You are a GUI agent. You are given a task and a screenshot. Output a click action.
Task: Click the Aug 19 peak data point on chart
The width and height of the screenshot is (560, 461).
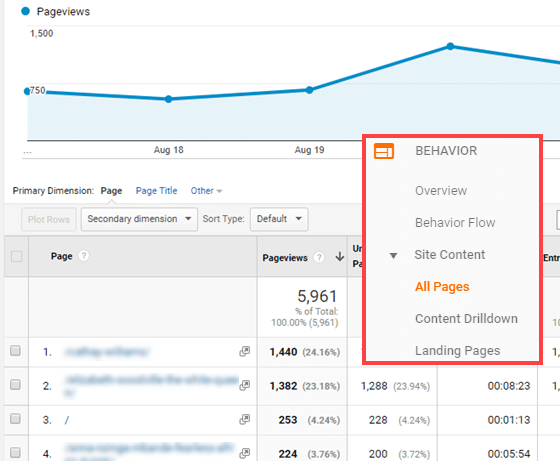[x=310, y=90]
